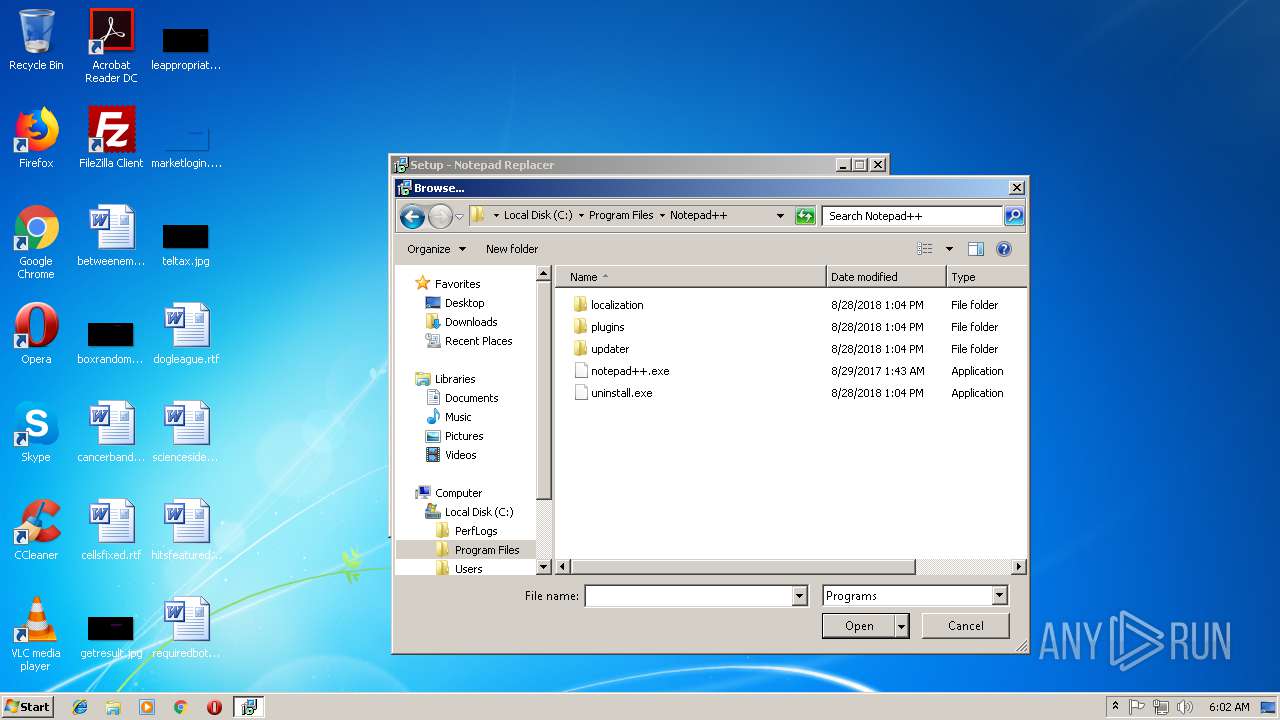The image size is (1280, 720).
Task: Click the Forward navigation arrow
Action: [x=440, y=216]
